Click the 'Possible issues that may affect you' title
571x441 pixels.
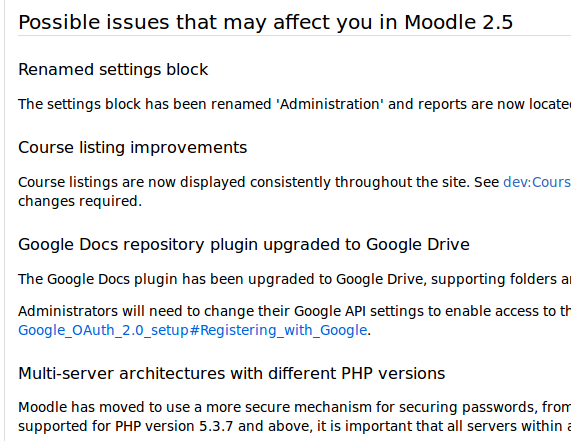265,22
